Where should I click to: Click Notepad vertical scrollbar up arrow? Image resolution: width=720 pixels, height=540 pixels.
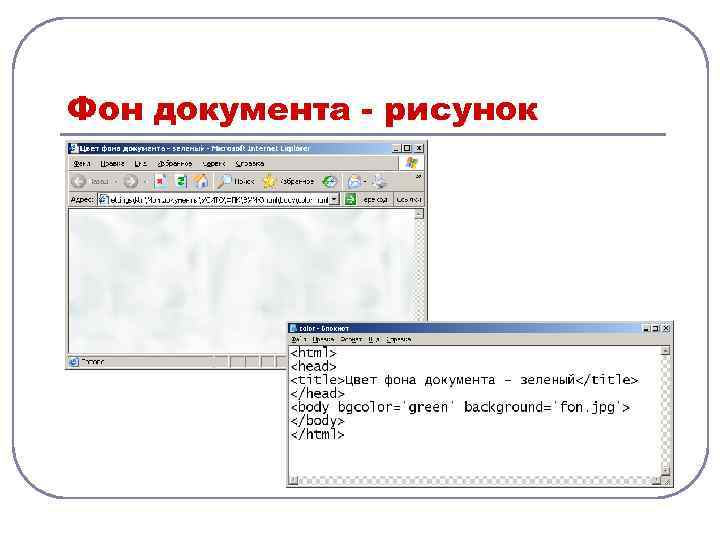(666, 351)
